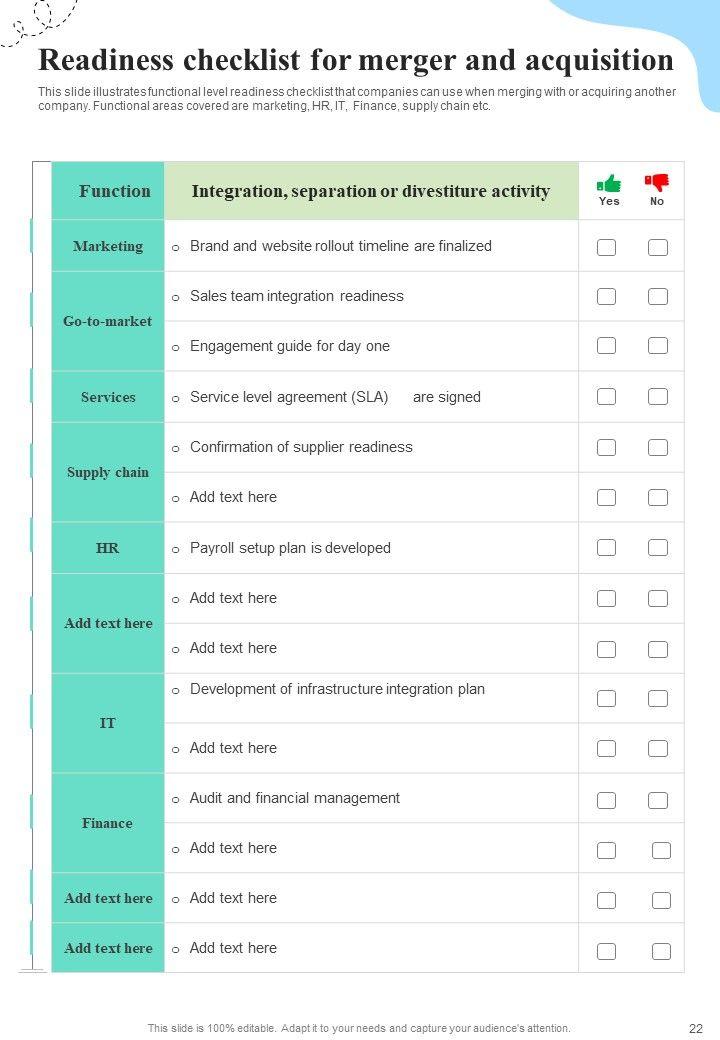This screenshot has width=720, height=1040.
Task: Check Yes for Confirmation of supplier readiness
Action: pos(607,447)
